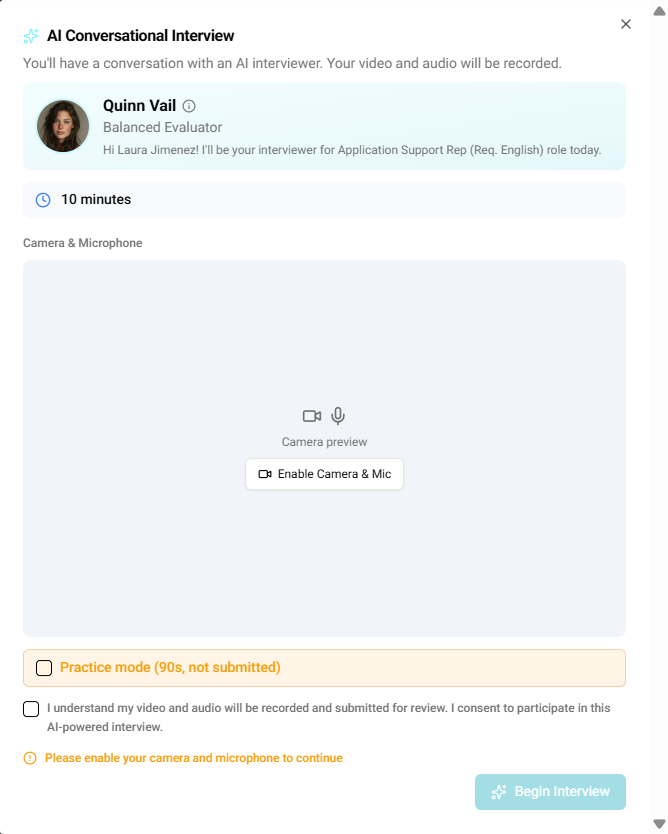Click the camera icon inside Enable Camera & Mic
The image size is (668, 834).
coord(265,474)
